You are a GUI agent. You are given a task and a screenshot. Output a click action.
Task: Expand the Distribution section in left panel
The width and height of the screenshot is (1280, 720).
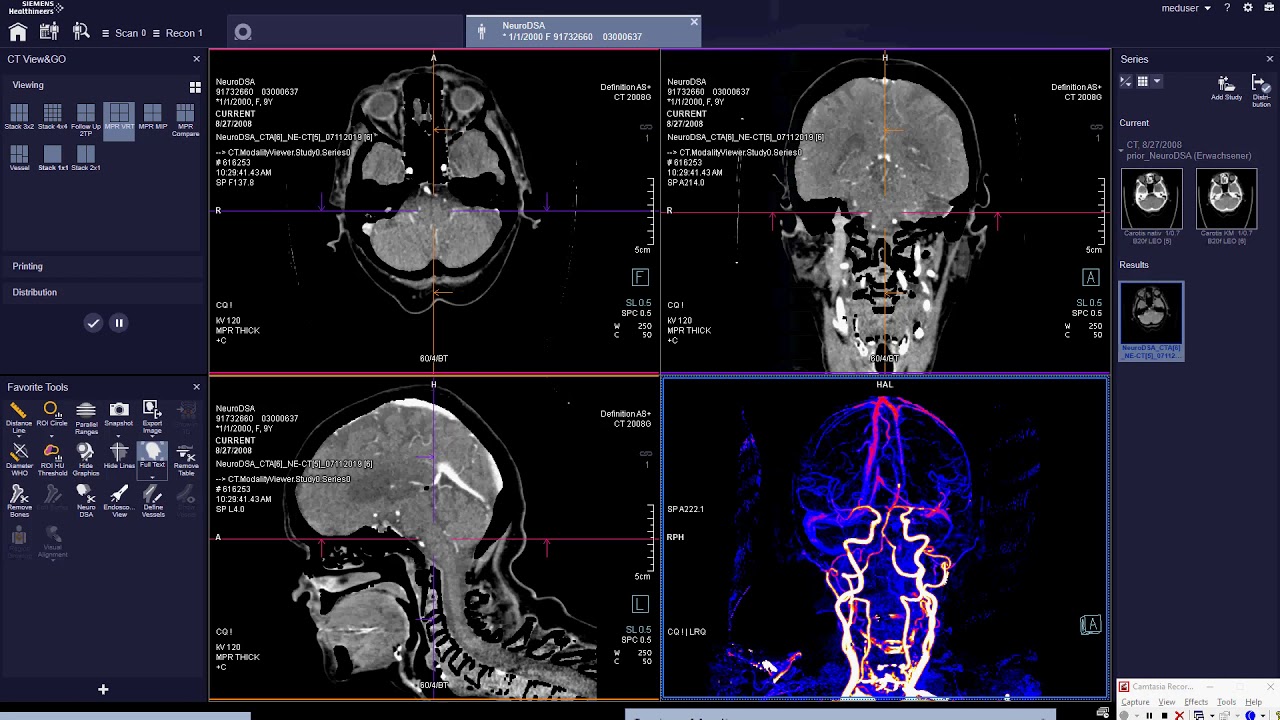point(104,292)
